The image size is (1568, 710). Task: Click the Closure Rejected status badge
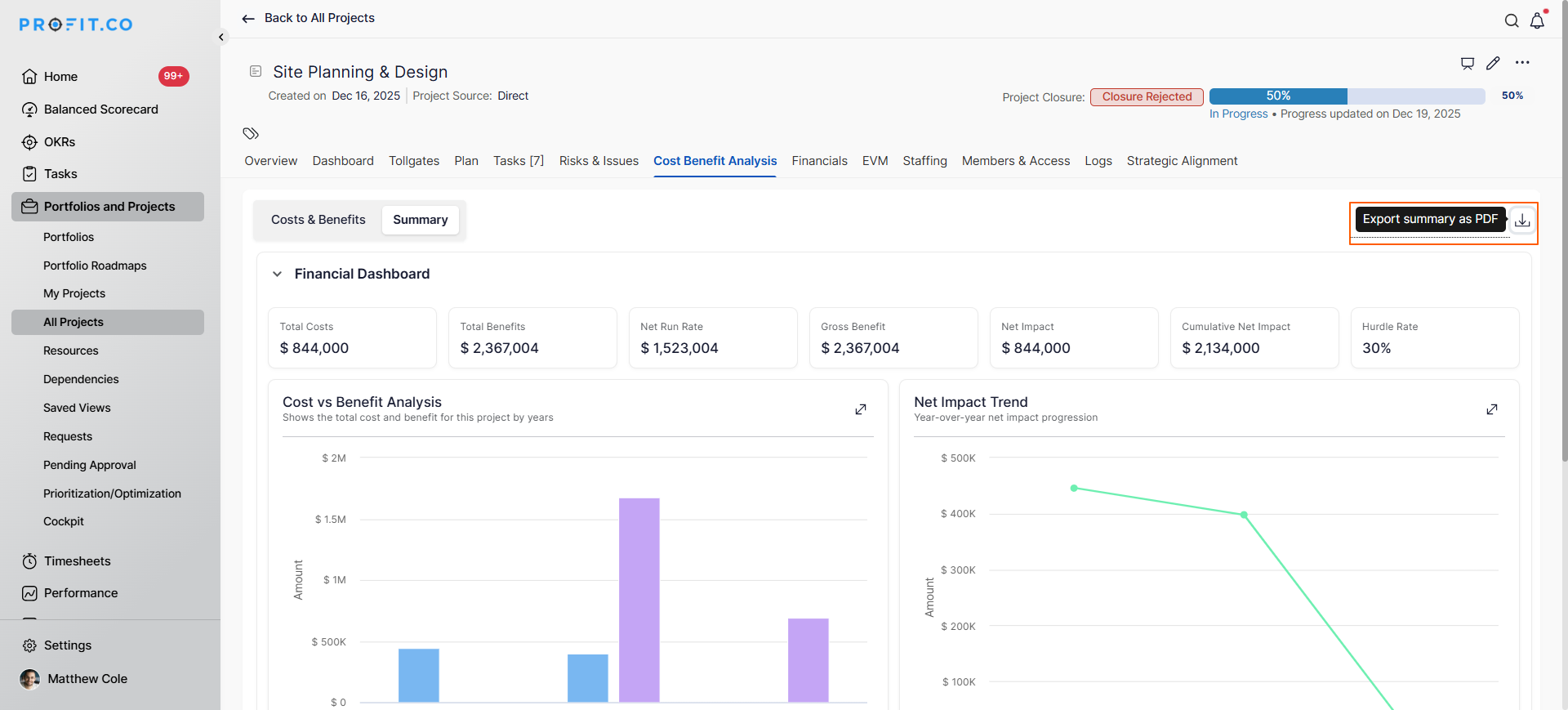(x=1147, y=97)
